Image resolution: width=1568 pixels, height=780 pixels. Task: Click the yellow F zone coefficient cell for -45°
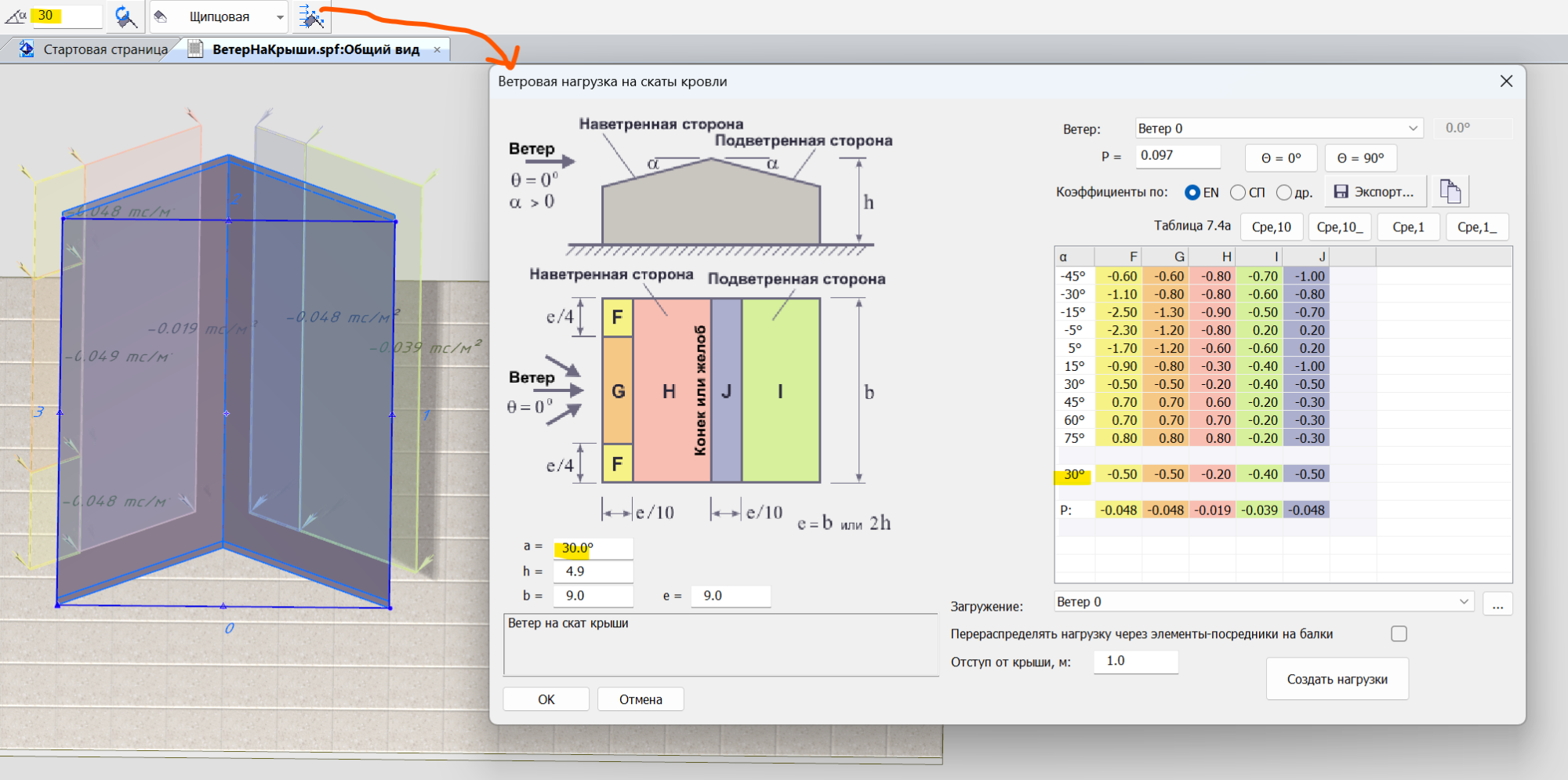tap(1119, 277)
